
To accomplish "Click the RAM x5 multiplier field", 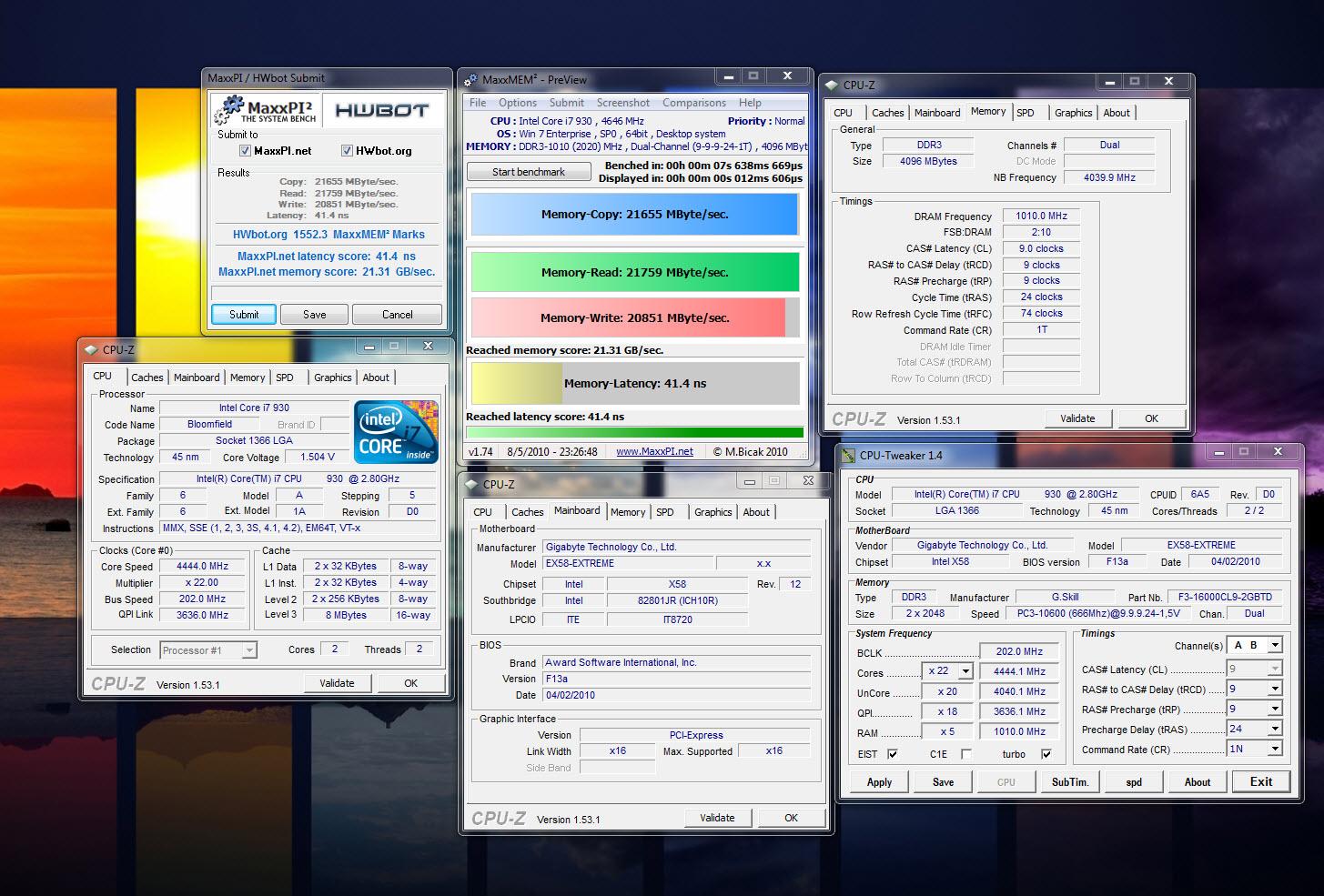I will coord(947,731).
